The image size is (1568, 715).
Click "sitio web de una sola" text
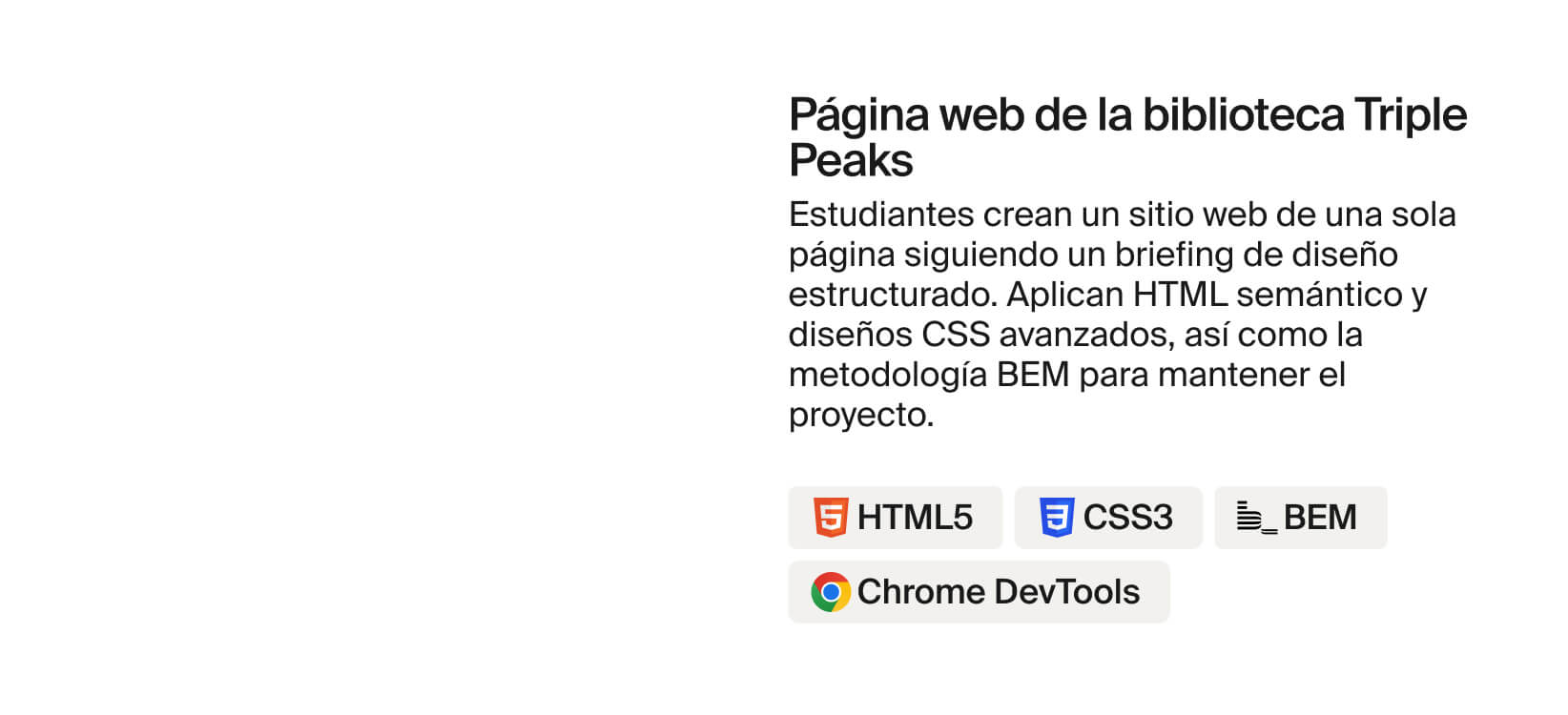click(x=1292, y=214)
